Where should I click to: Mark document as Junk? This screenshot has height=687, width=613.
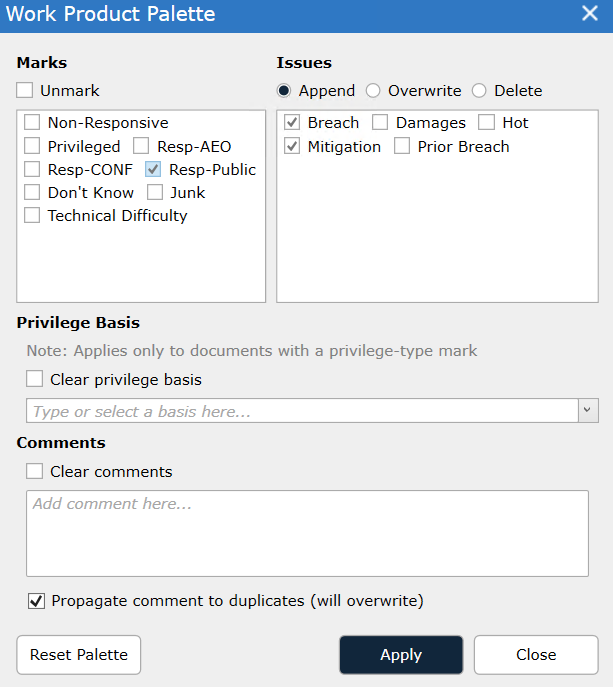tap(155, 192)
